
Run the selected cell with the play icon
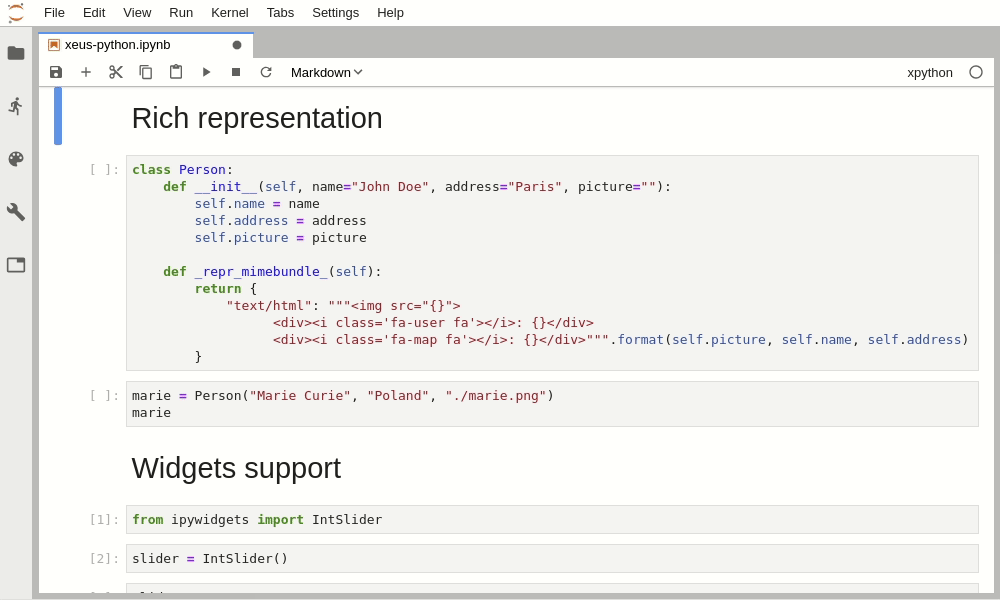pyautogui.click(x=206, y=72)
